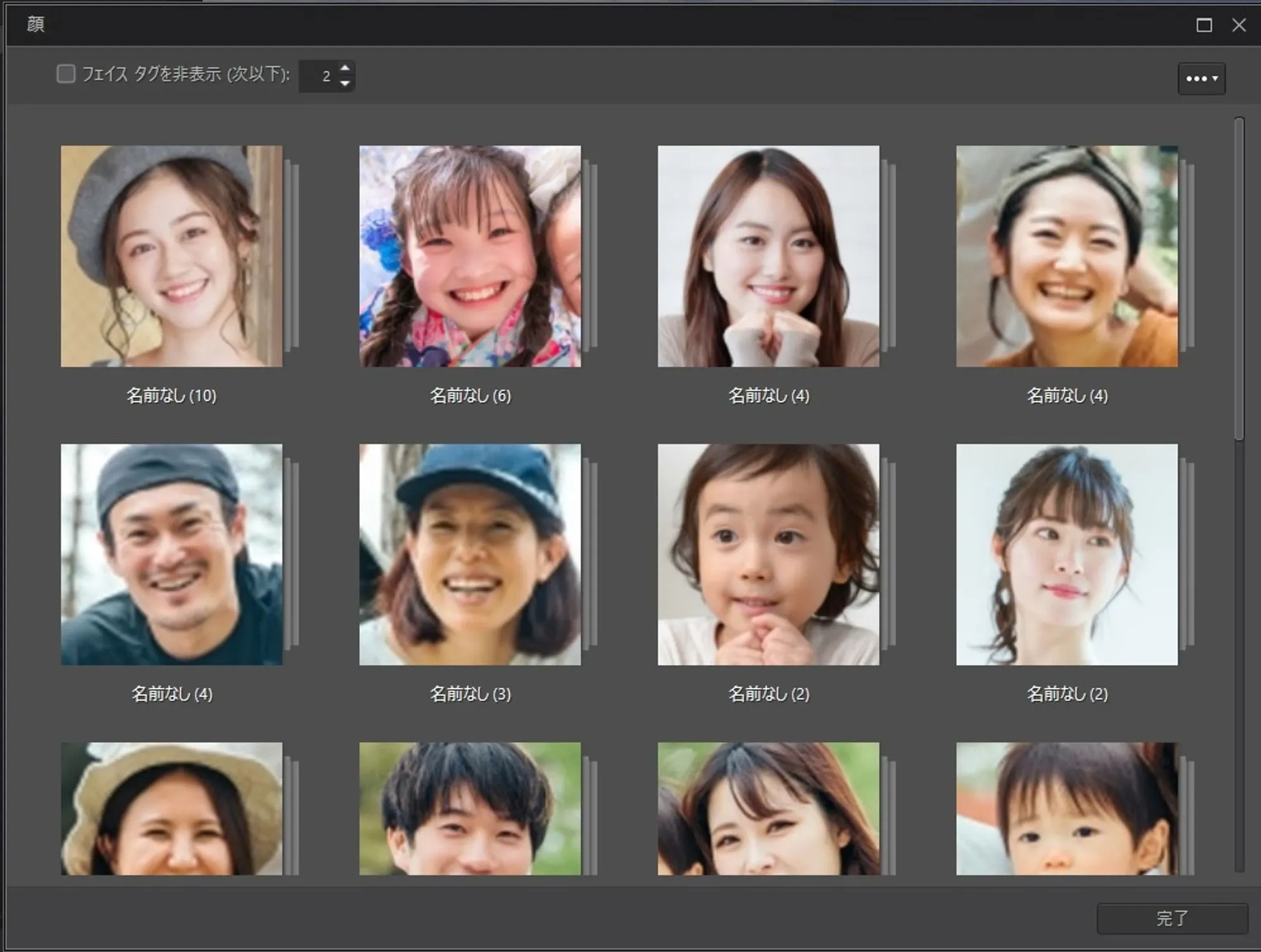Screen dimensions: 1261x952
Task: Open the three-dots options dropdown
Action: 1201,79
